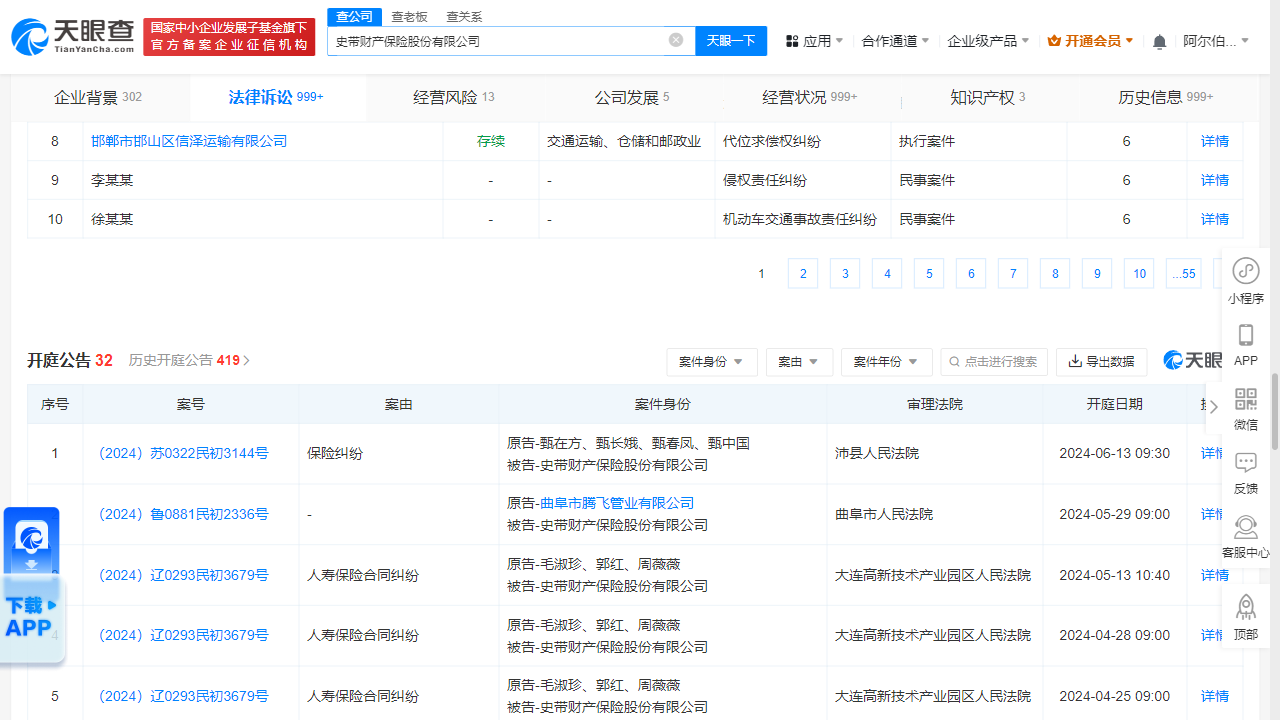Viewport: 1280px width, 720px height.
Task: View 详情 for 李某某 row
Action: tap(1215, 180)
